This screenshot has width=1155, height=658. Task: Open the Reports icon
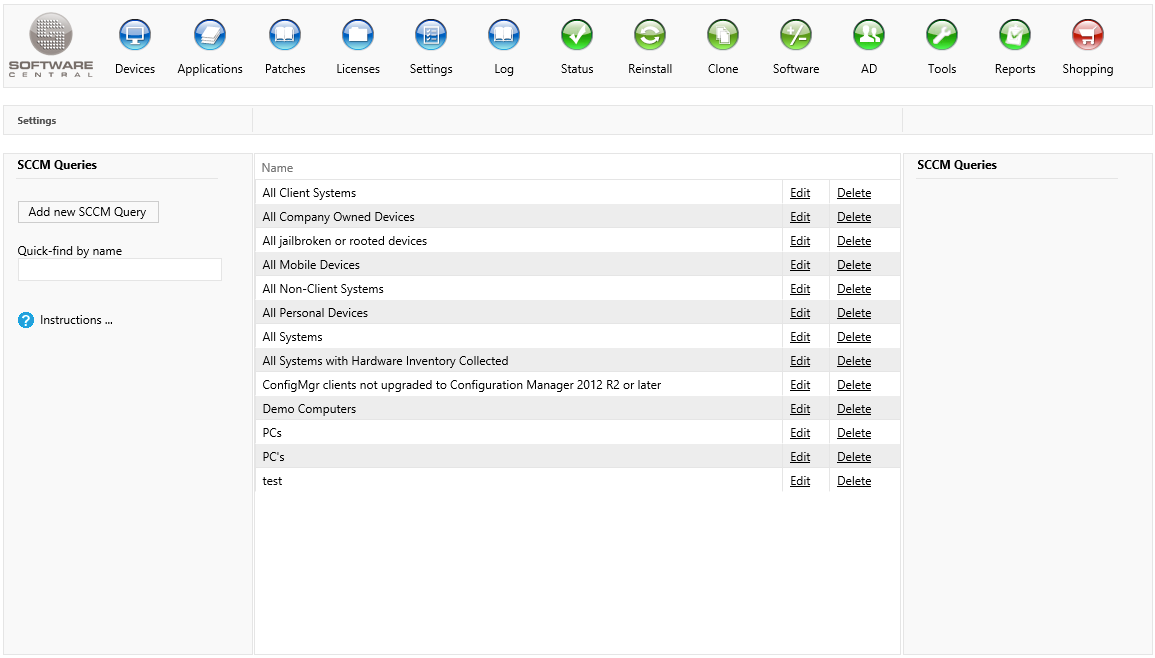pyautogui.click(x=1015, y=36)
